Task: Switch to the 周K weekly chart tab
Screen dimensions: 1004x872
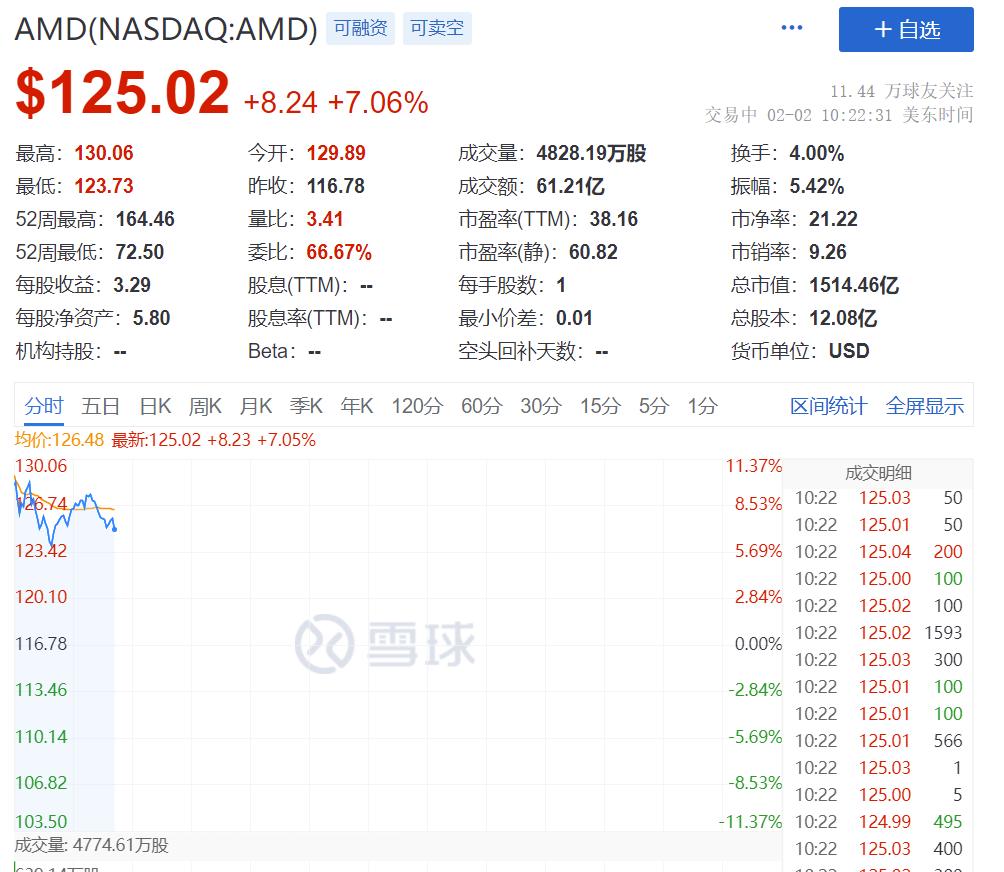Action: click(x=205, y=406)
